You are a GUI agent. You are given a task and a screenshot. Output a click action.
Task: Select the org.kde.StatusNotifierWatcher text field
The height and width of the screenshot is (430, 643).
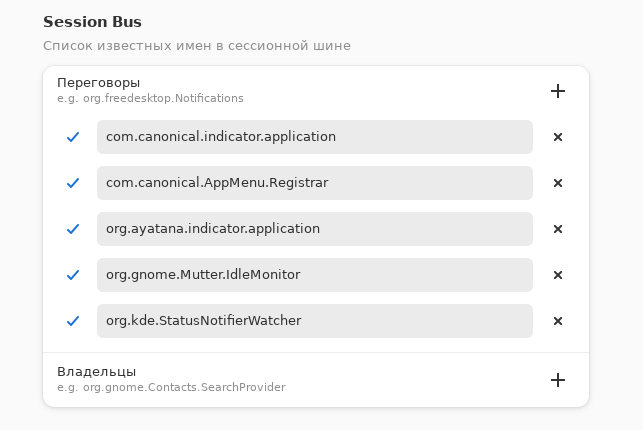314,321
